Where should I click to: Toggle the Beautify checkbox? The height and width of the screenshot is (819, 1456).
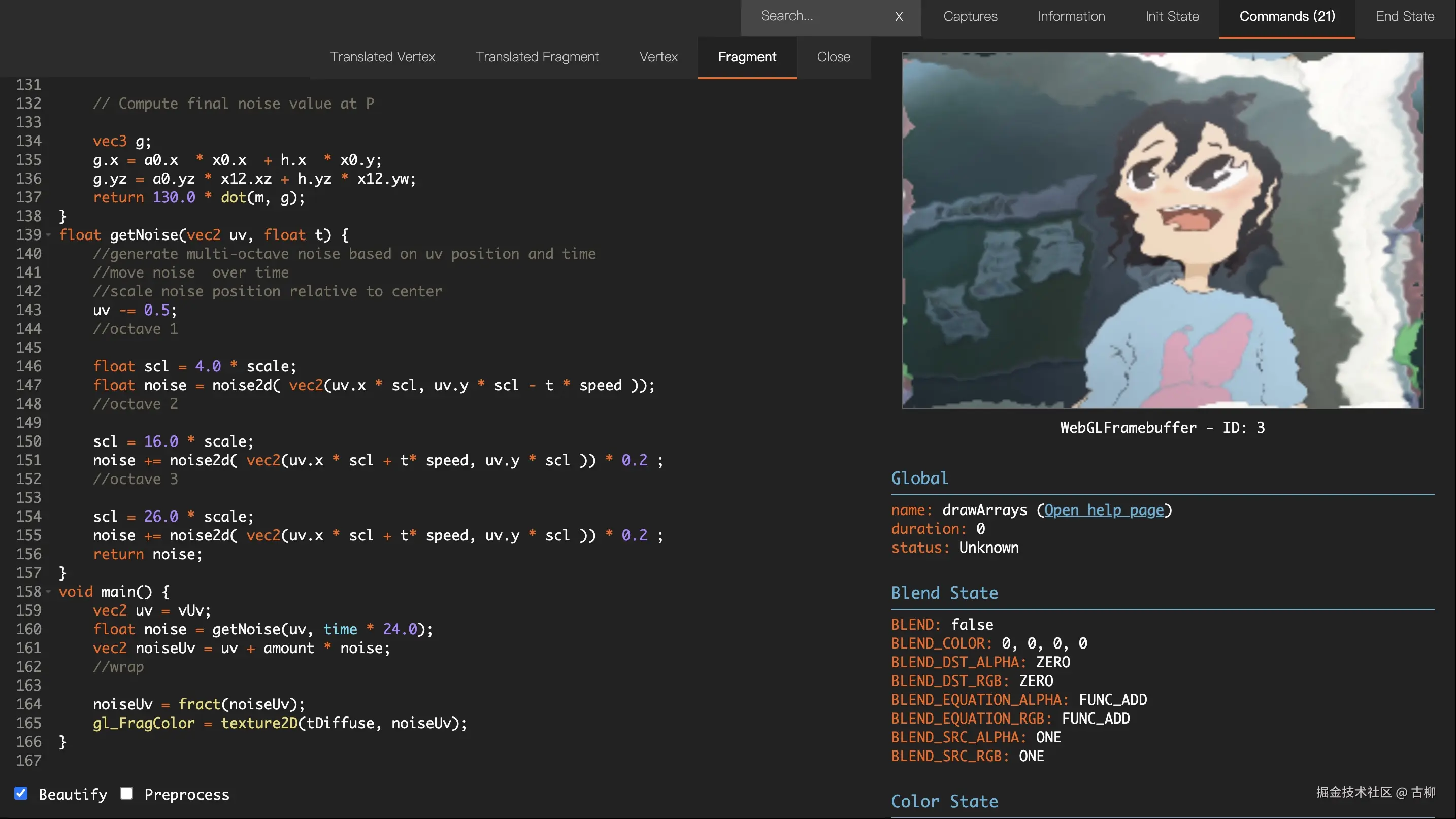[21, 794]
